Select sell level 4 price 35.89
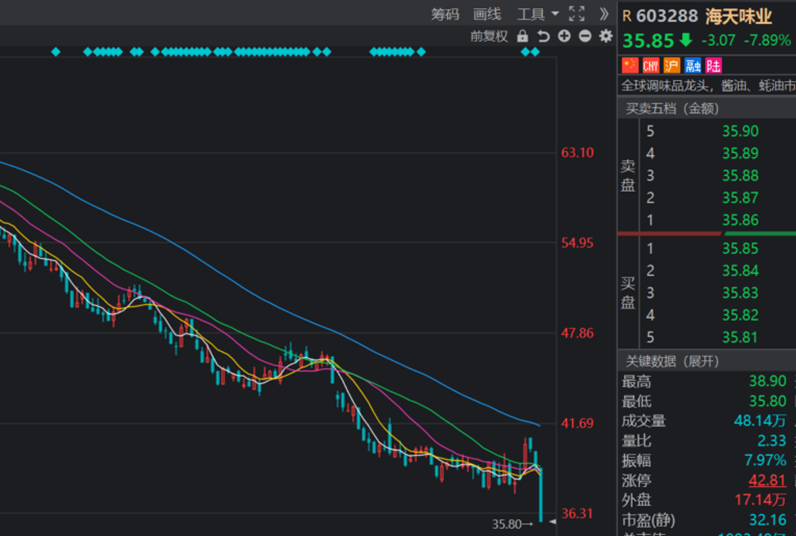Screen dimensions: 796x536 coord(740,153)
